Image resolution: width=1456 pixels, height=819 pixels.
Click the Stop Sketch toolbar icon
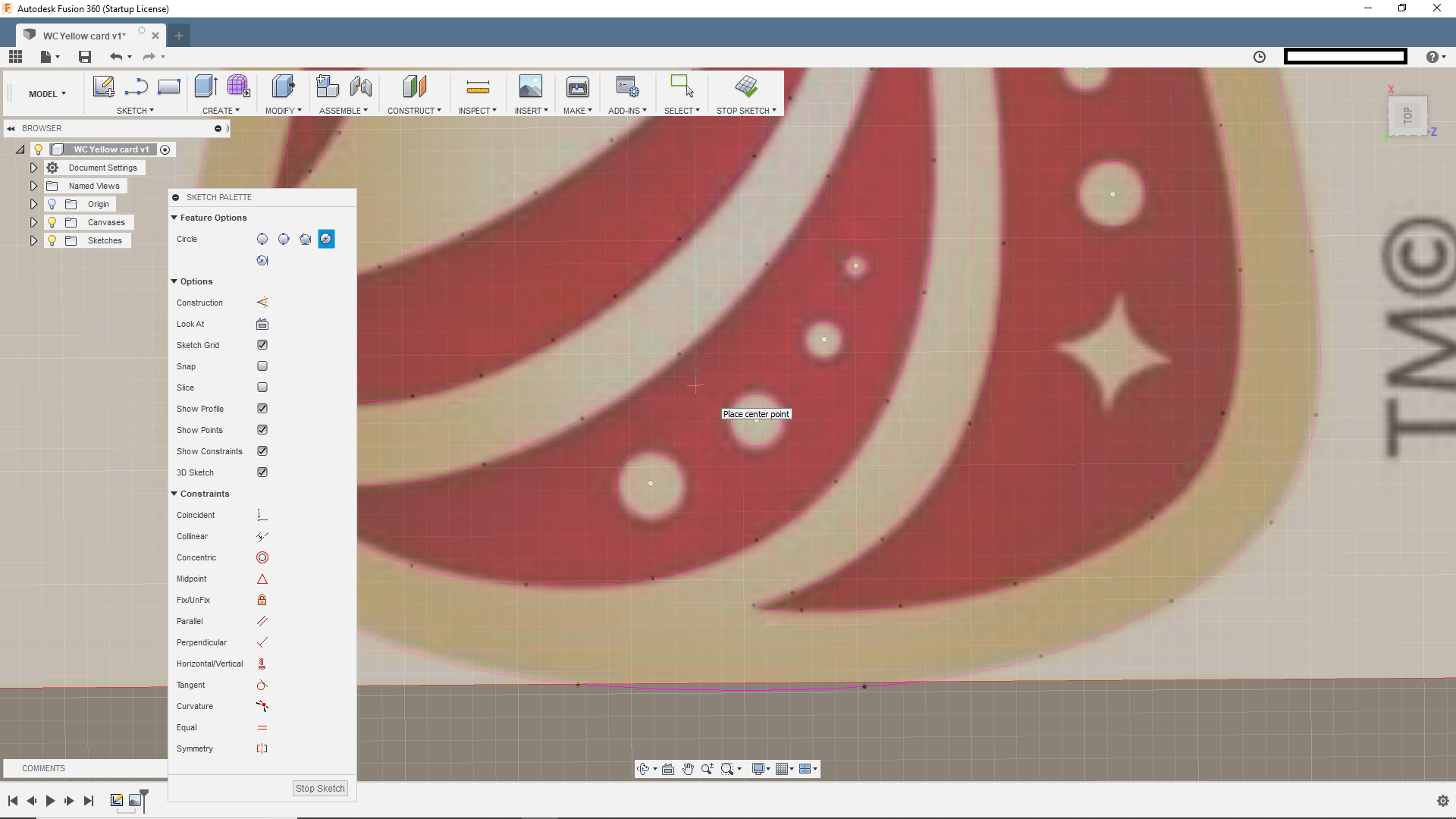(x=746, y=86)
